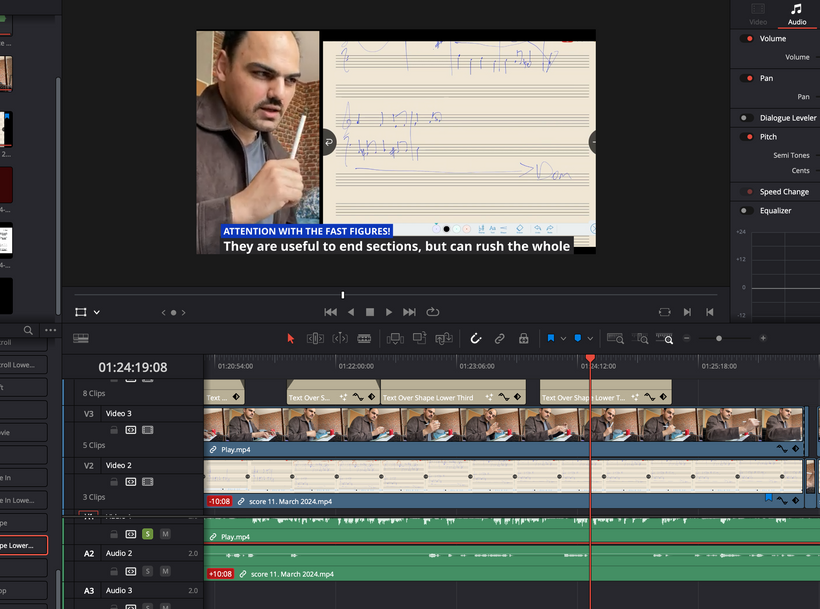The height and width of the screenshot is (609, 820).
Task: Activate the Blade Edit Mode tool
Action: (365, 339)
